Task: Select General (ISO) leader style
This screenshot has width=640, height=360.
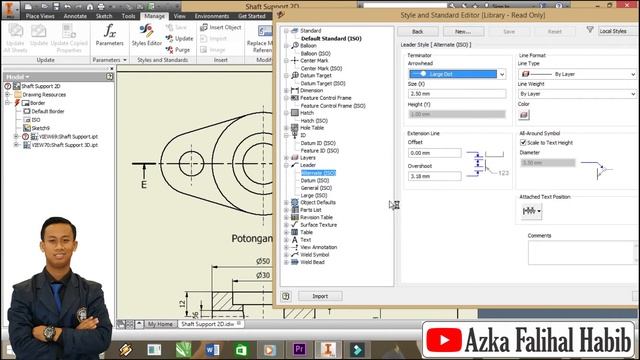Action: point(316,188)
